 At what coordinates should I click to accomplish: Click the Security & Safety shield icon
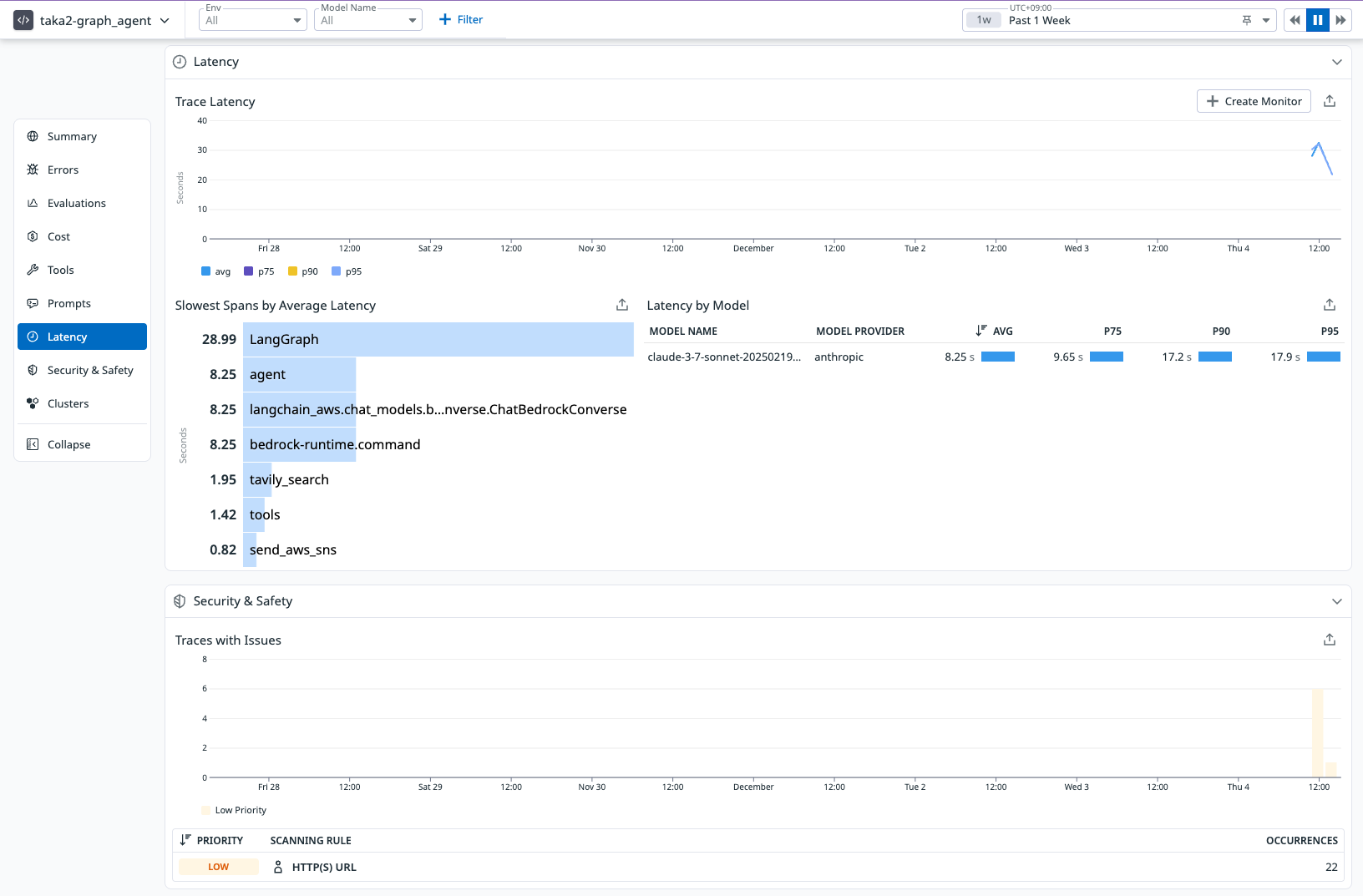click(x=180, y=601)
